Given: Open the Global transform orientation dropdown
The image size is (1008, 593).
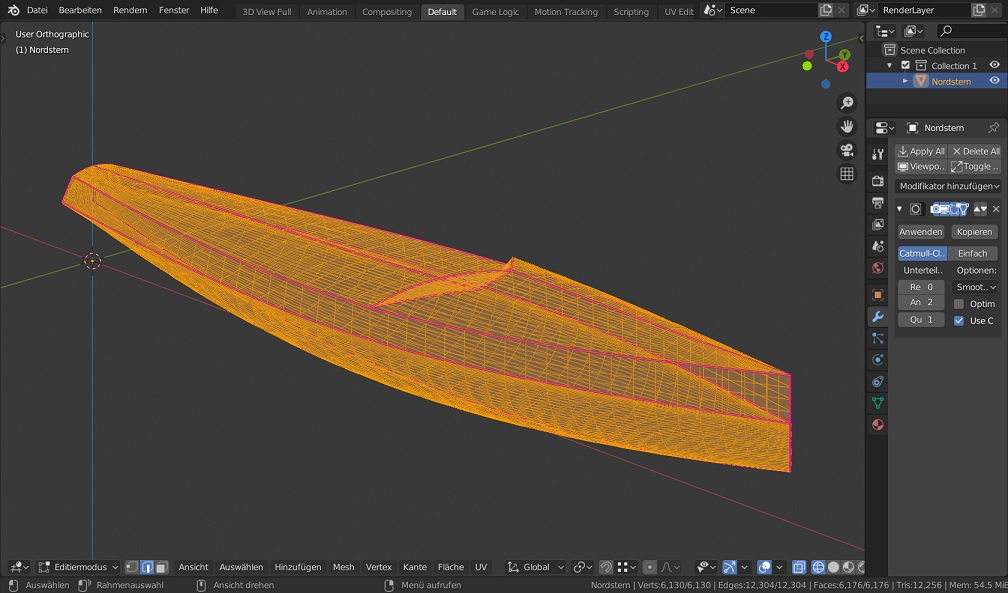Looking at the screenshot, I should pos(537,567).
